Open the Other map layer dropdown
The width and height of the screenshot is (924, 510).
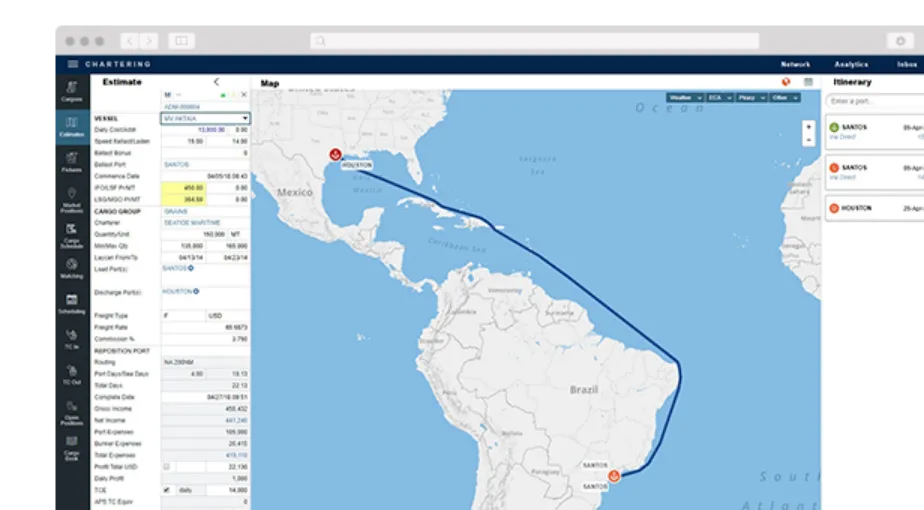click(784, 97)
